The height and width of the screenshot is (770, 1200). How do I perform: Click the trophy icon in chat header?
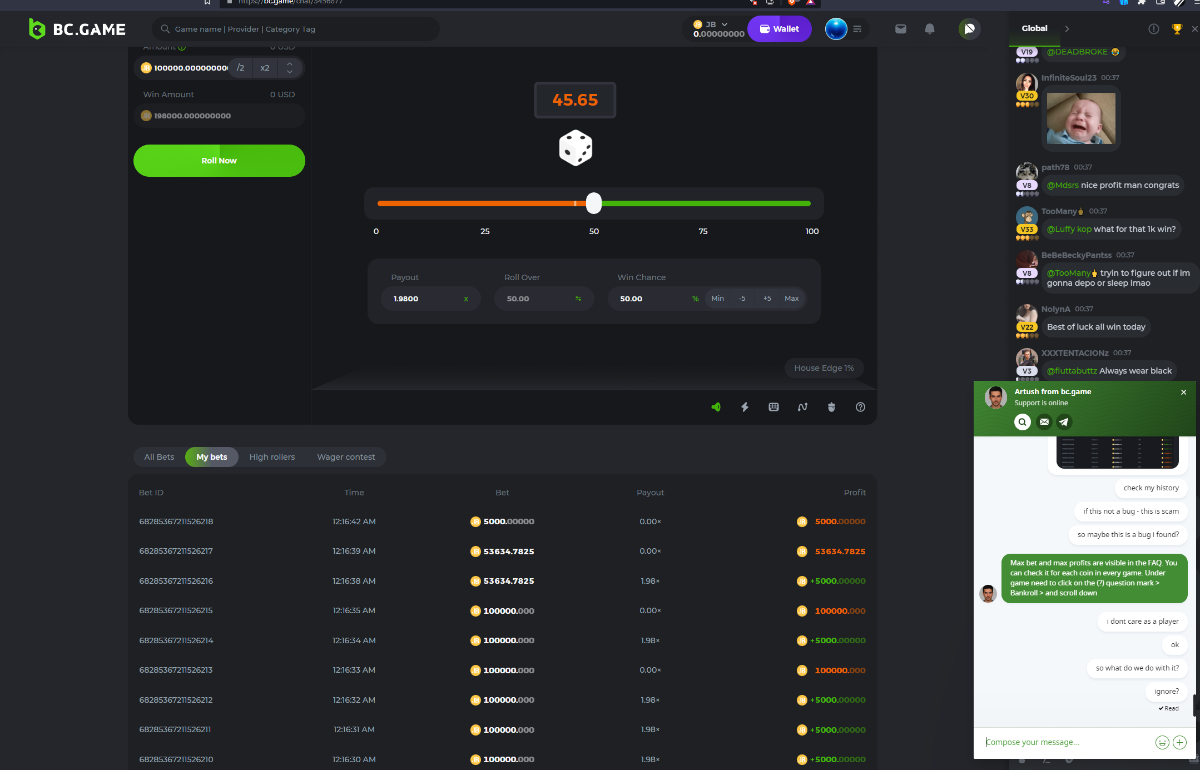pyautogui.click(x=1177, y=29)
